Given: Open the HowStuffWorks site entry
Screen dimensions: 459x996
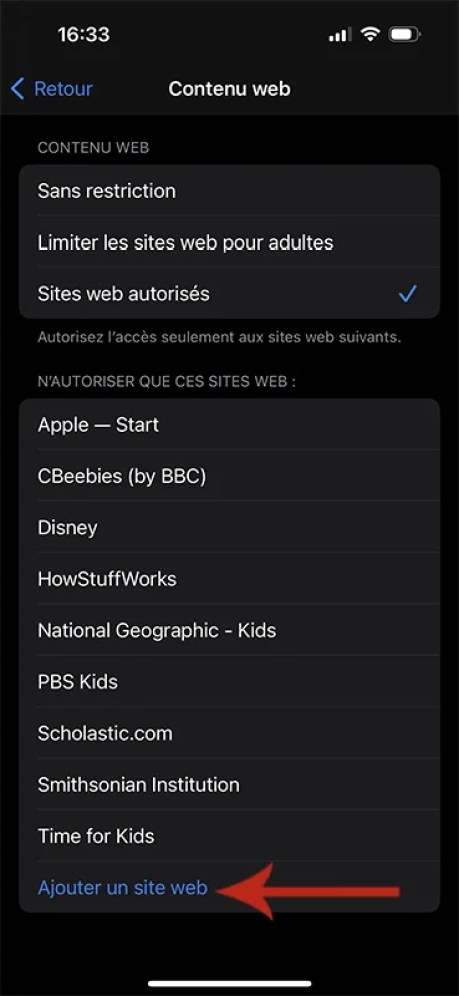Looking at the screenshot, I should (x=229, y=579).
